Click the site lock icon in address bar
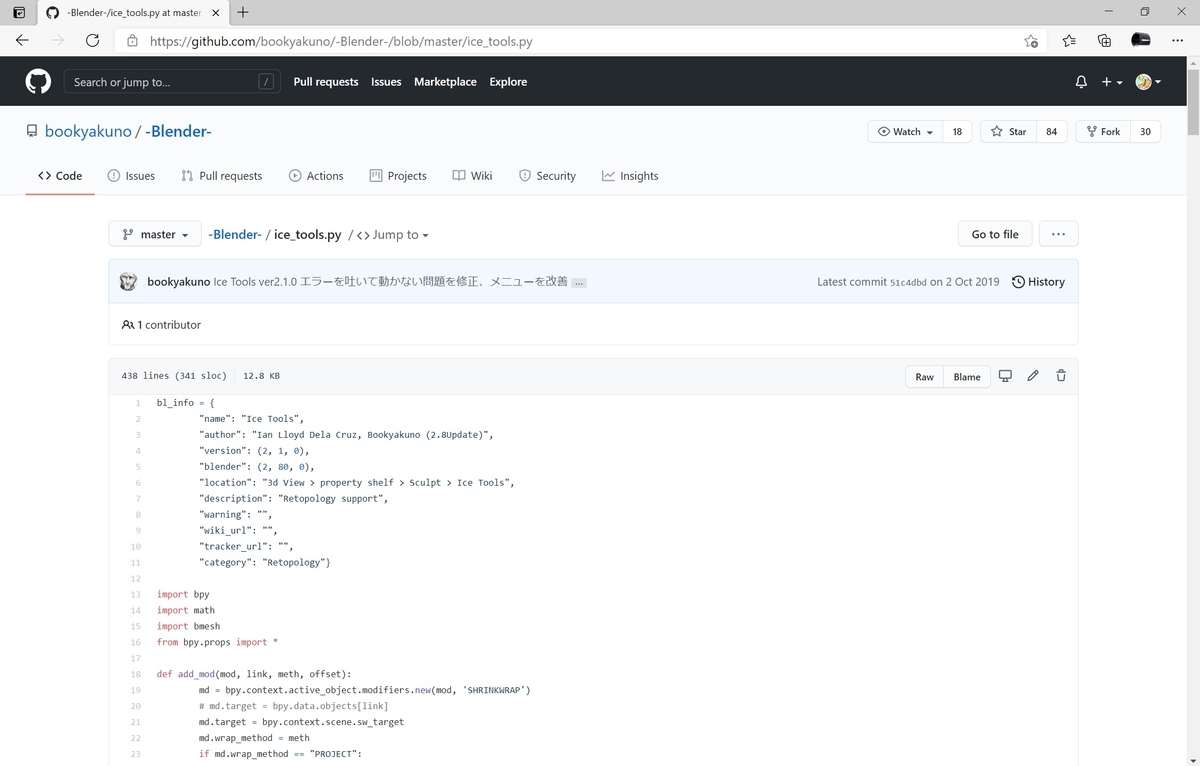This screenshot has width=1200, height=766. [132, 41]
